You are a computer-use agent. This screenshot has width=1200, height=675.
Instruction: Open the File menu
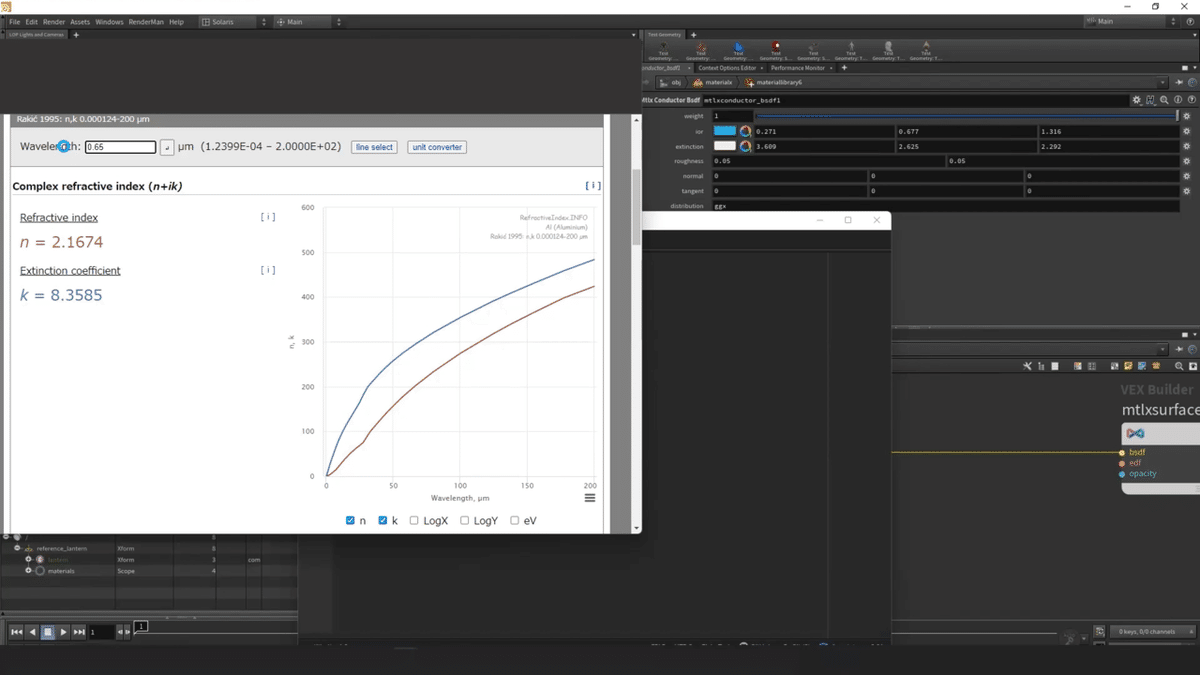14,21
